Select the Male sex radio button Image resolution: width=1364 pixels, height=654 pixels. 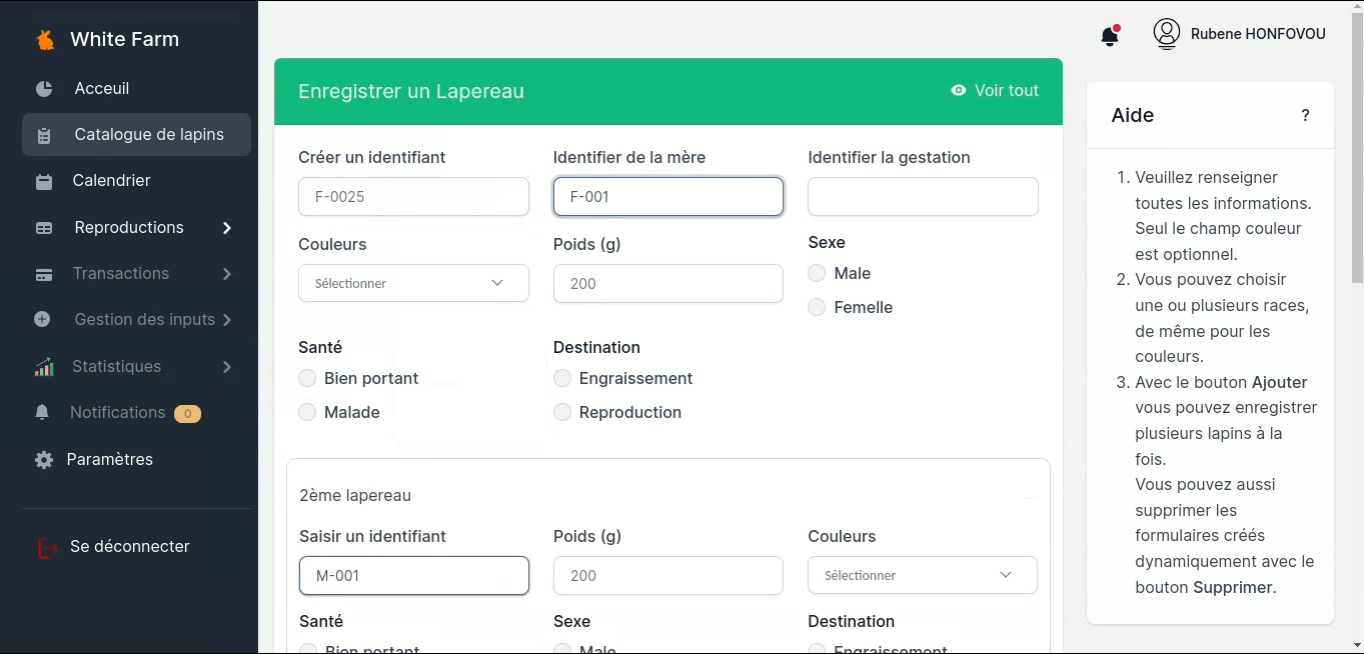817,273
